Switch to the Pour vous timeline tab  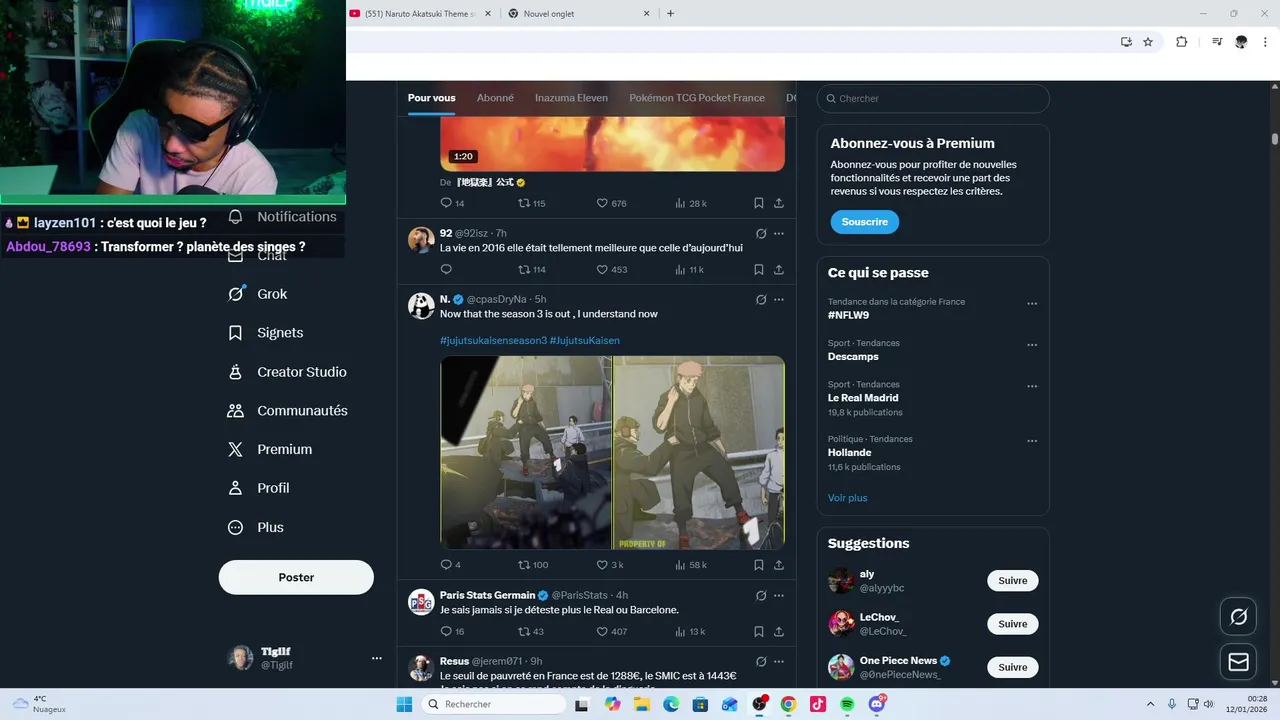(x=431, y=98)
